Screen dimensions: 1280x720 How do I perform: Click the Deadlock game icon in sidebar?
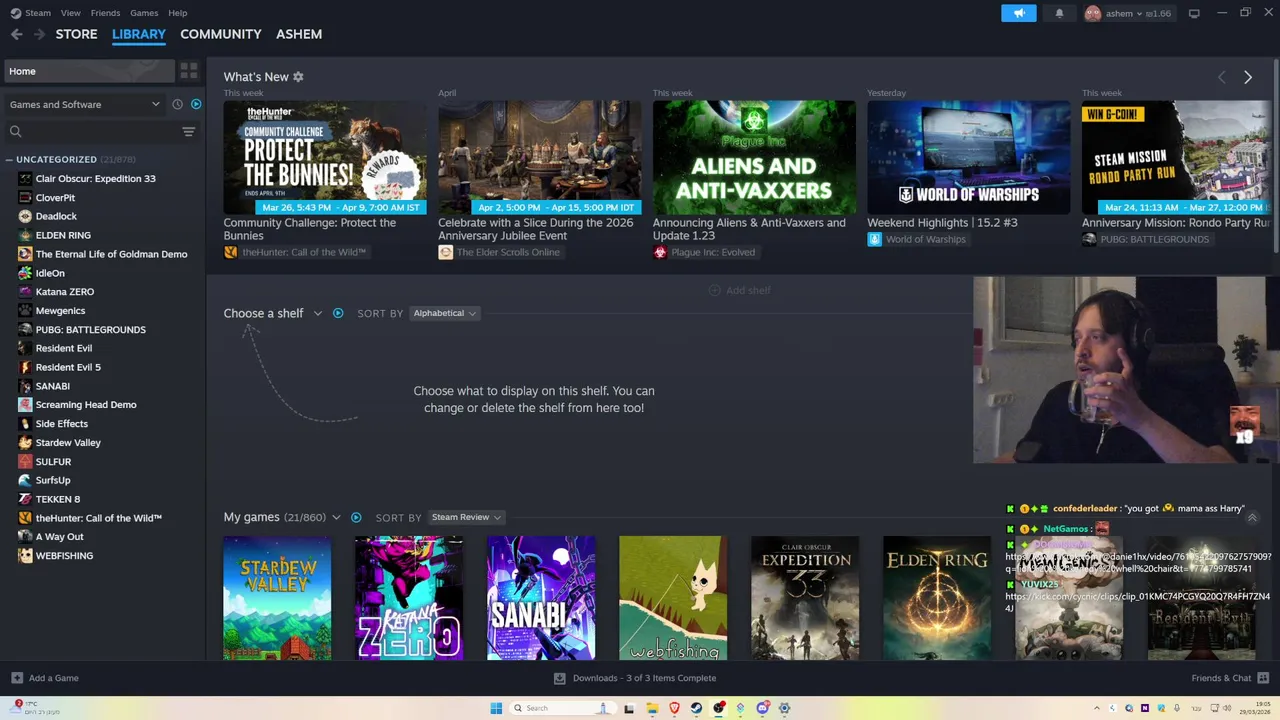point(25,216)
